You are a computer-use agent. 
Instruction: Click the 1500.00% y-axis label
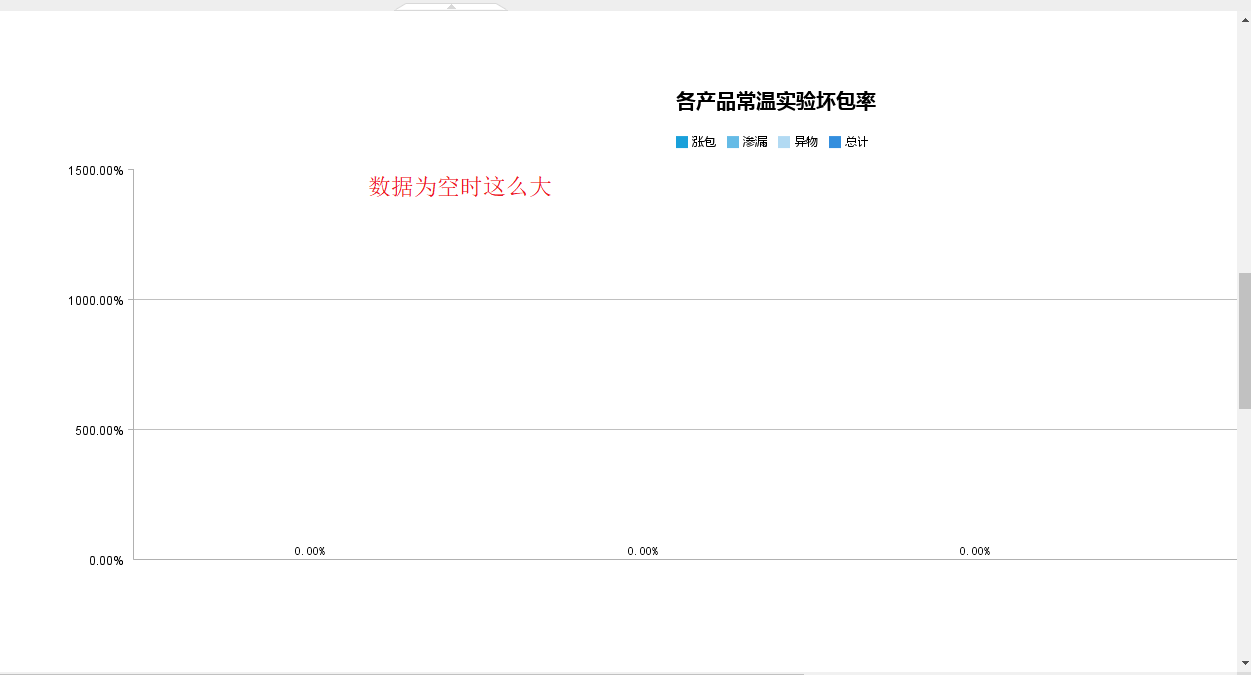click(96, 170)
